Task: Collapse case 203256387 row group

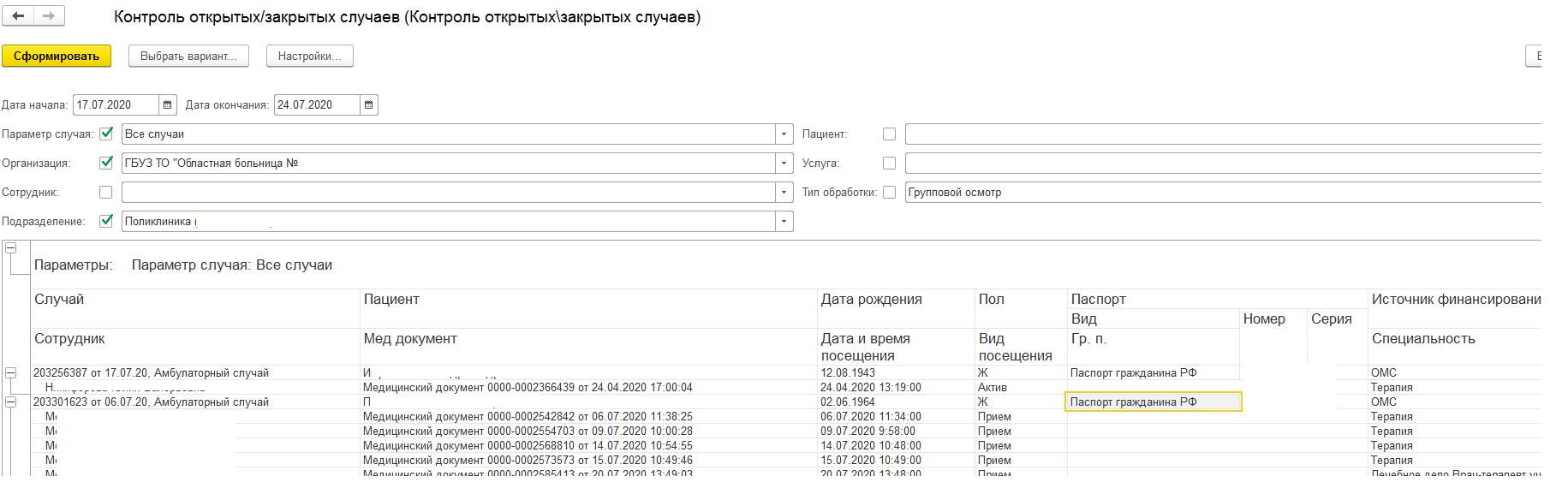Action: pyautogui.click(x=11, y=373)
